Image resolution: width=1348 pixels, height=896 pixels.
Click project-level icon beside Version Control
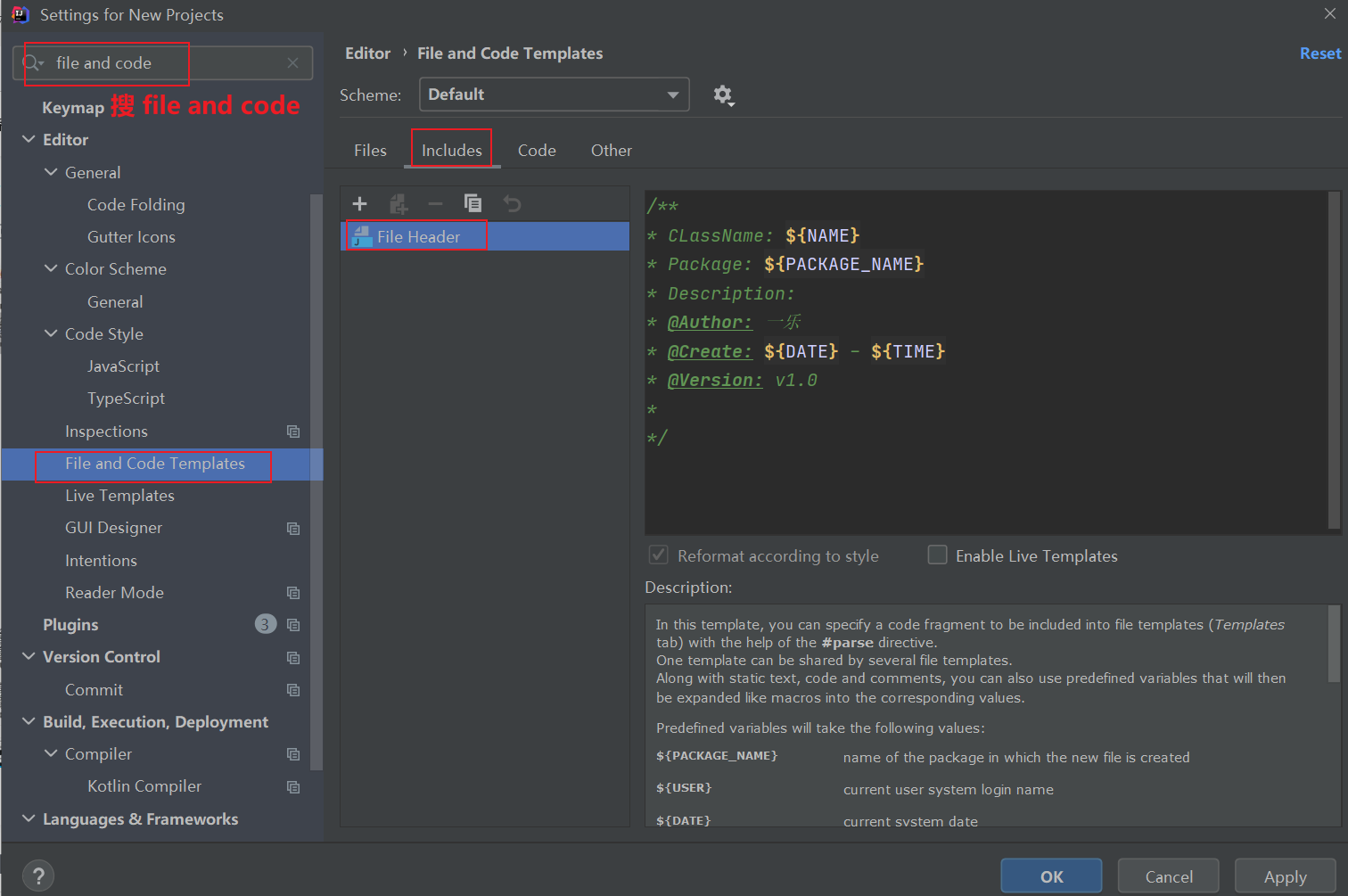(x=293, y=657)
